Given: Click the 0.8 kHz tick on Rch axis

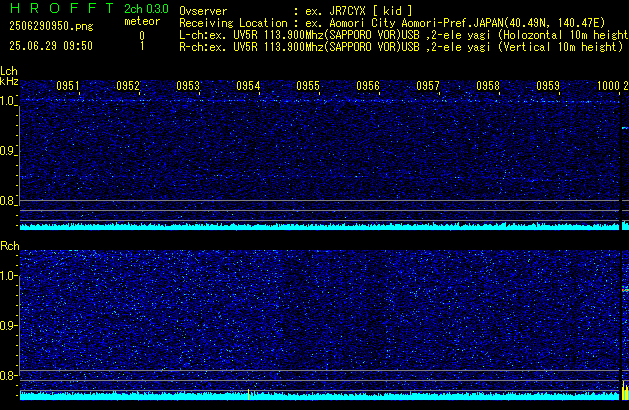Looking at the screenshot, I should (8, 375).
